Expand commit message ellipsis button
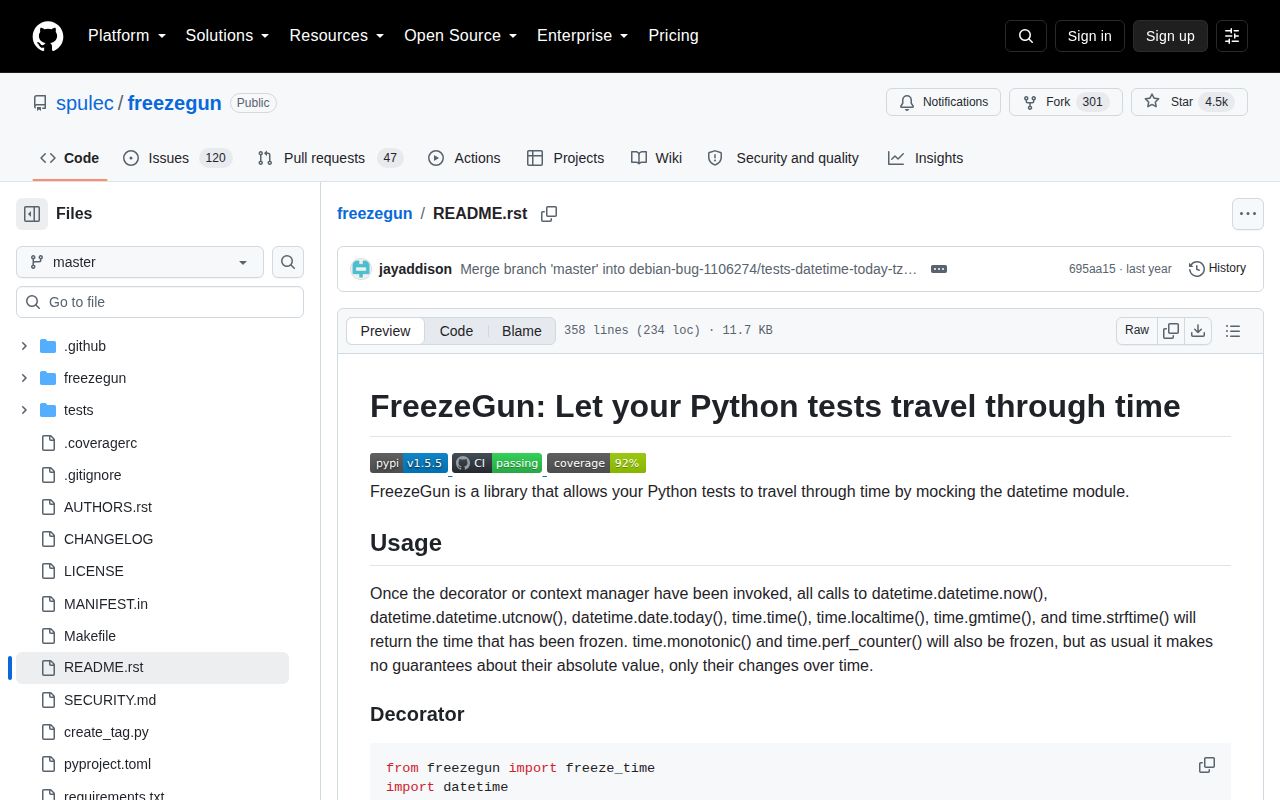Image resolution: width=1280 pixels, height=800 pixels. [x=939, y=269]
